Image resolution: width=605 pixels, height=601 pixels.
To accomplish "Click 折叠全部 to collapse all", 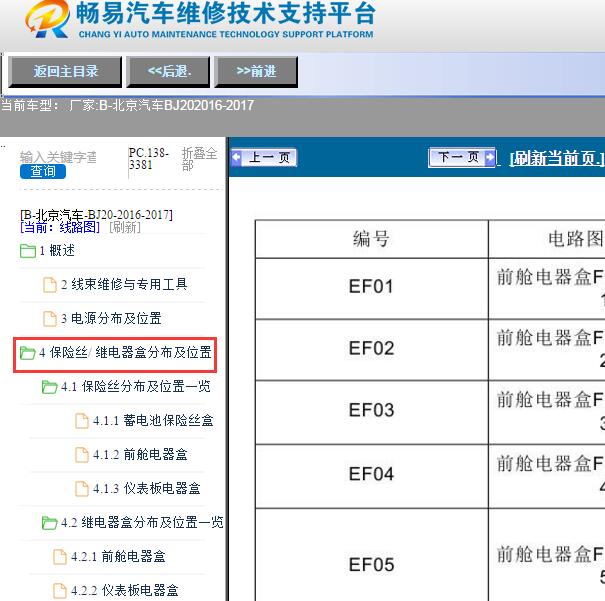I will pos(199,159).
